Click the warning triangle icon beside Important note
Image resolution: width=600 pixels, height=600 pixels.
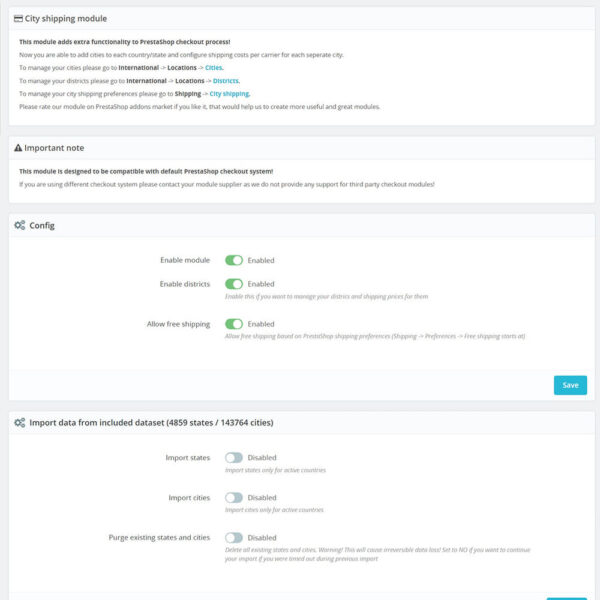(x=19, y=148)
